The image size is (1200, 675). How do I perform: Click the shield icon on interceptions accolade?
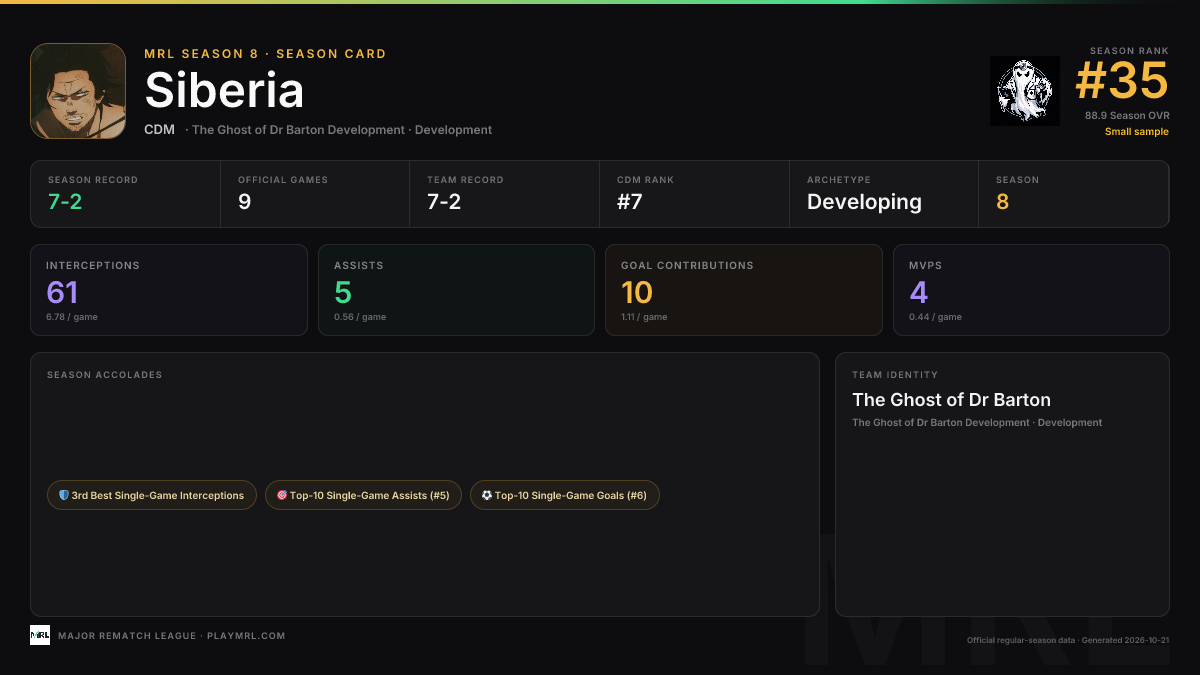[64, 495]
